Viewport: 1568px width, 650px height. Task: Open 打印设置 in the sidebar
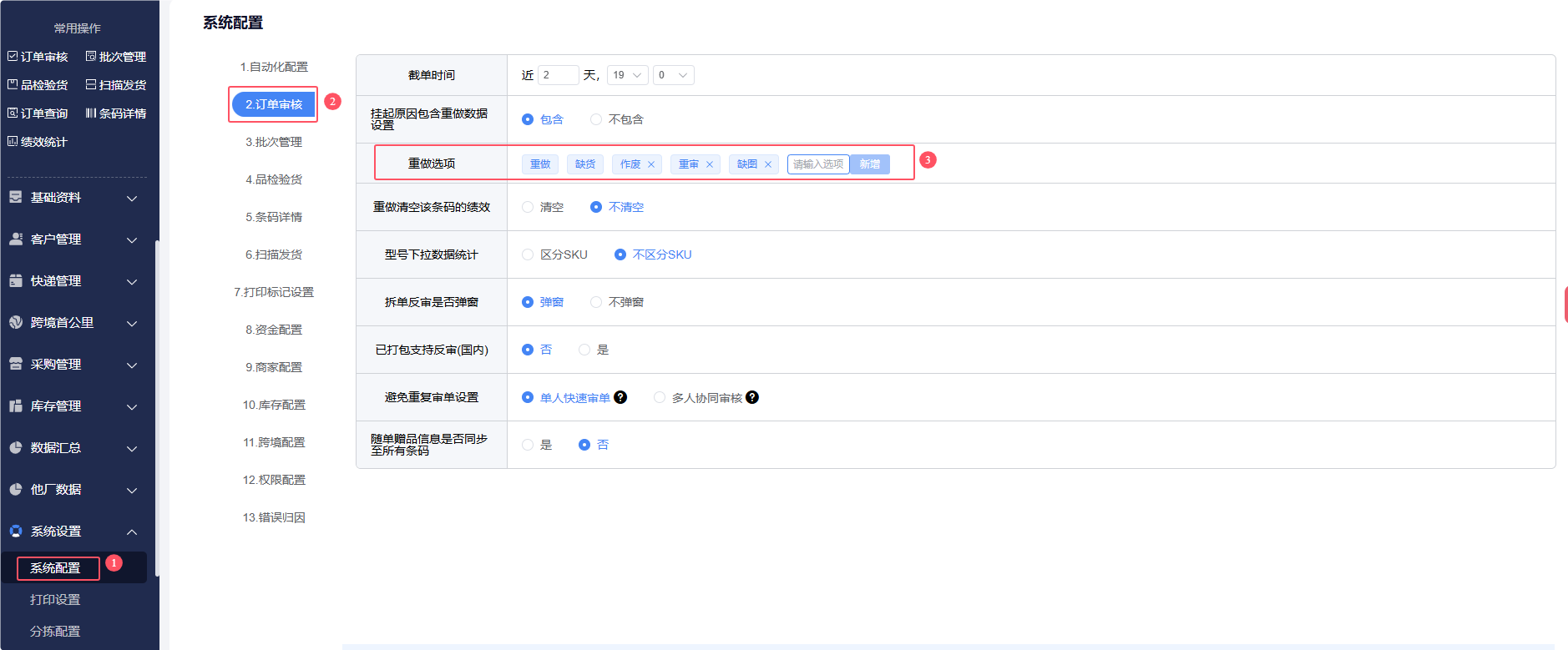coord(55,600)
